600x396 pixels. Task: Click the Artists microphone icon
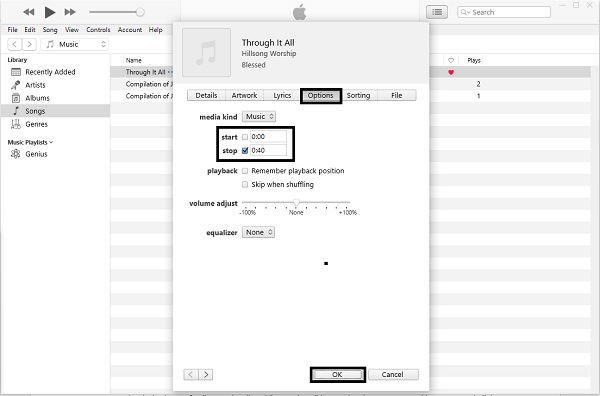tap(16, 85)
